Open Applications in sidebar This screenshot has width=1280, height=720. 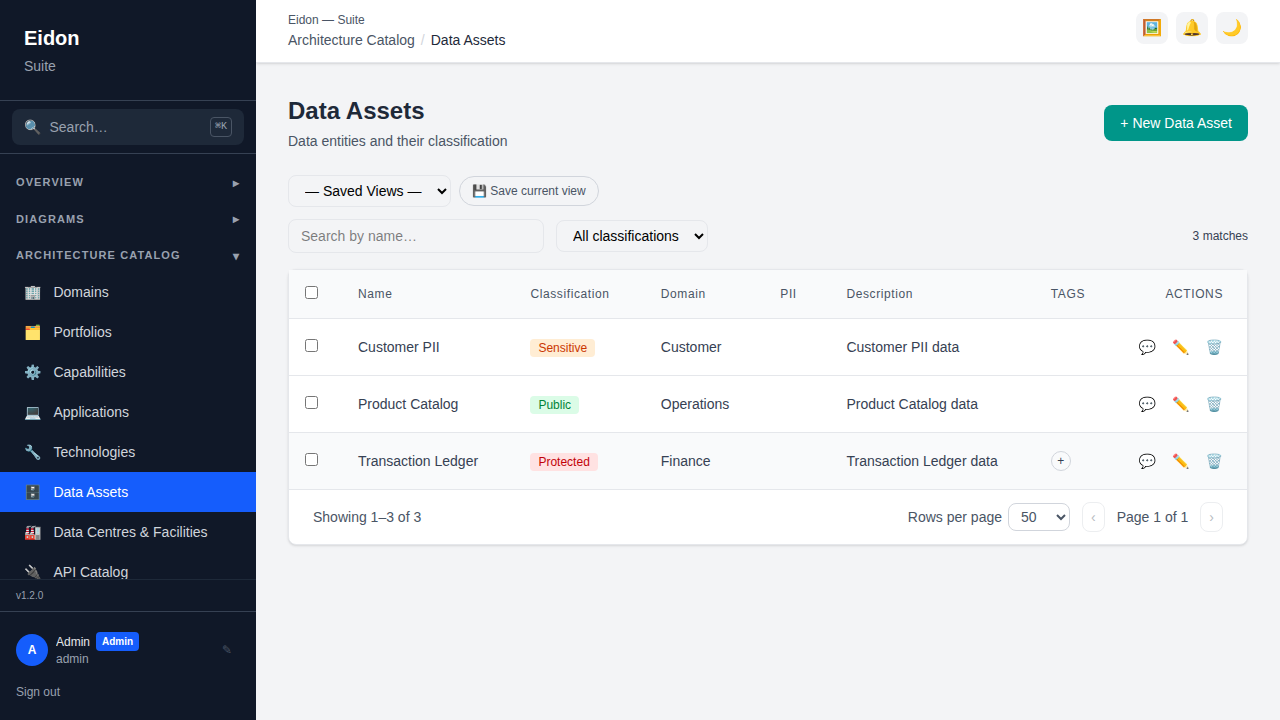(128, 412)
